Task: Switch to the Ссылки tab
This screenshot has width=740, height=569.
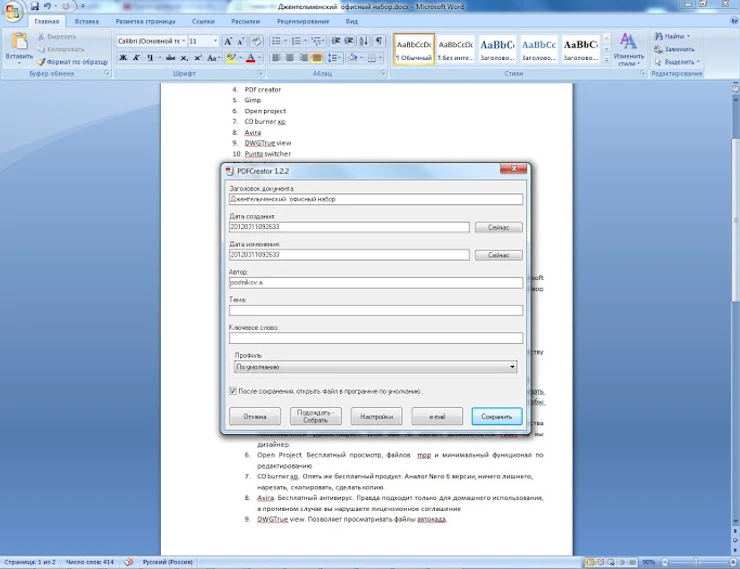Action: coord(203,21)
